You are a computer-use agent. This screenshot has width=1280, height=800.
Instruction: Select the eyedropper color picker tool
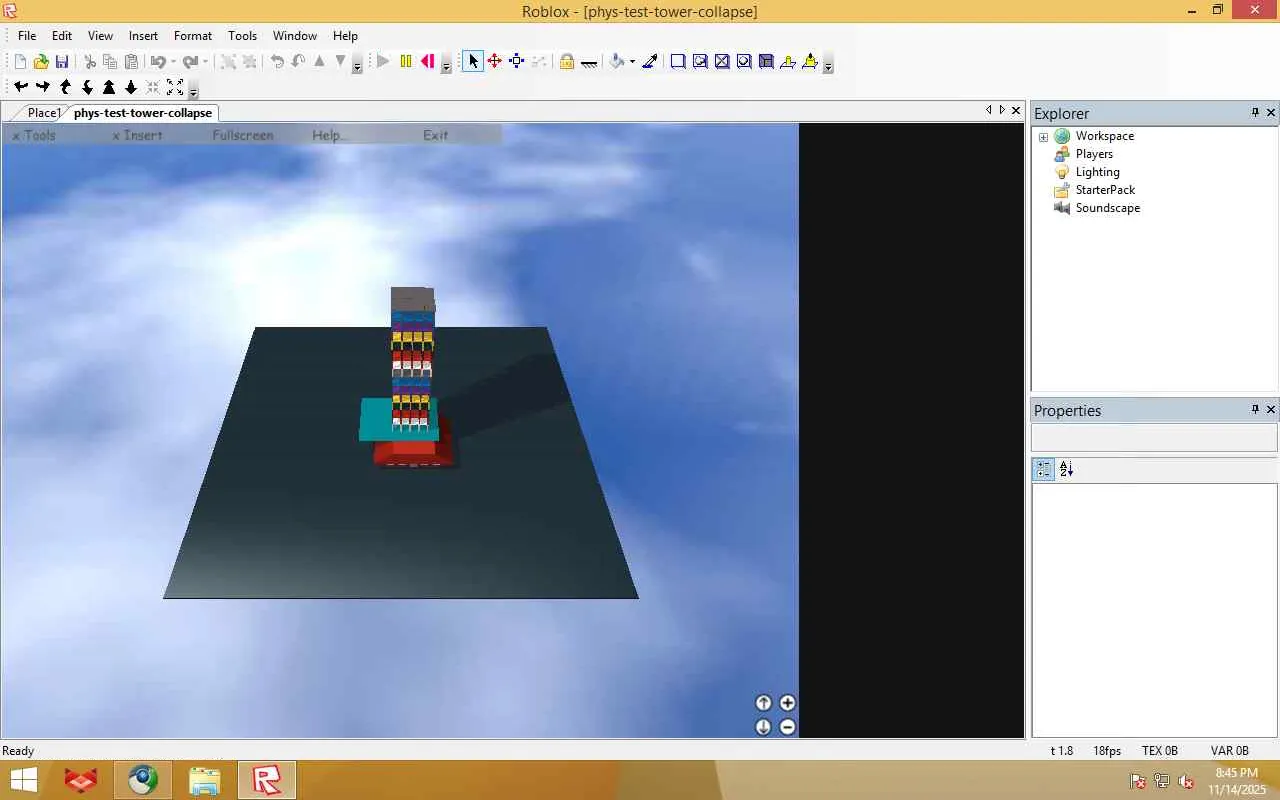(650, 62)
